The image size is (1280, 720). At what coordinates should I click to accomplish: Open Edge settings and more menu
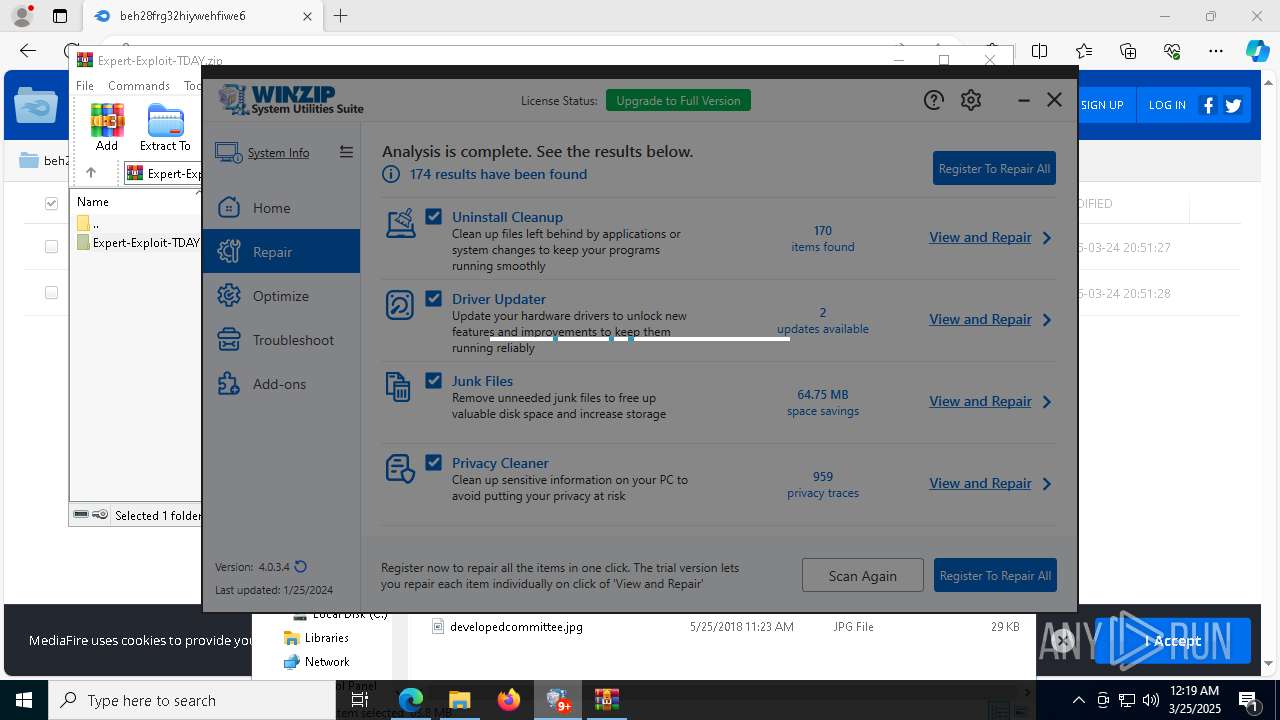click(x=1216, y=51)
